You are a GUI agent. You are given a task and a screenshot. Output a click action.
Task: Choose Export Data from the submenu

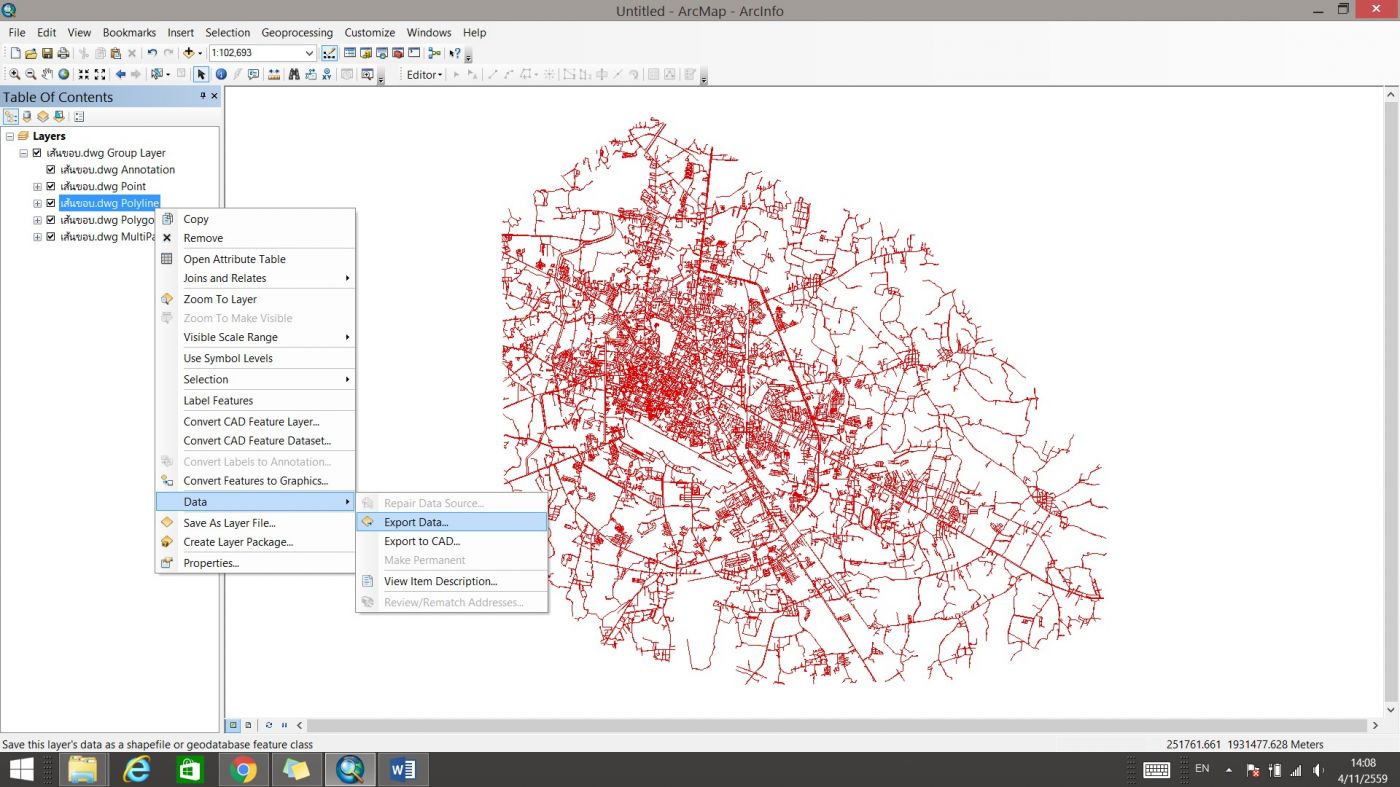(x=416, y=522)
